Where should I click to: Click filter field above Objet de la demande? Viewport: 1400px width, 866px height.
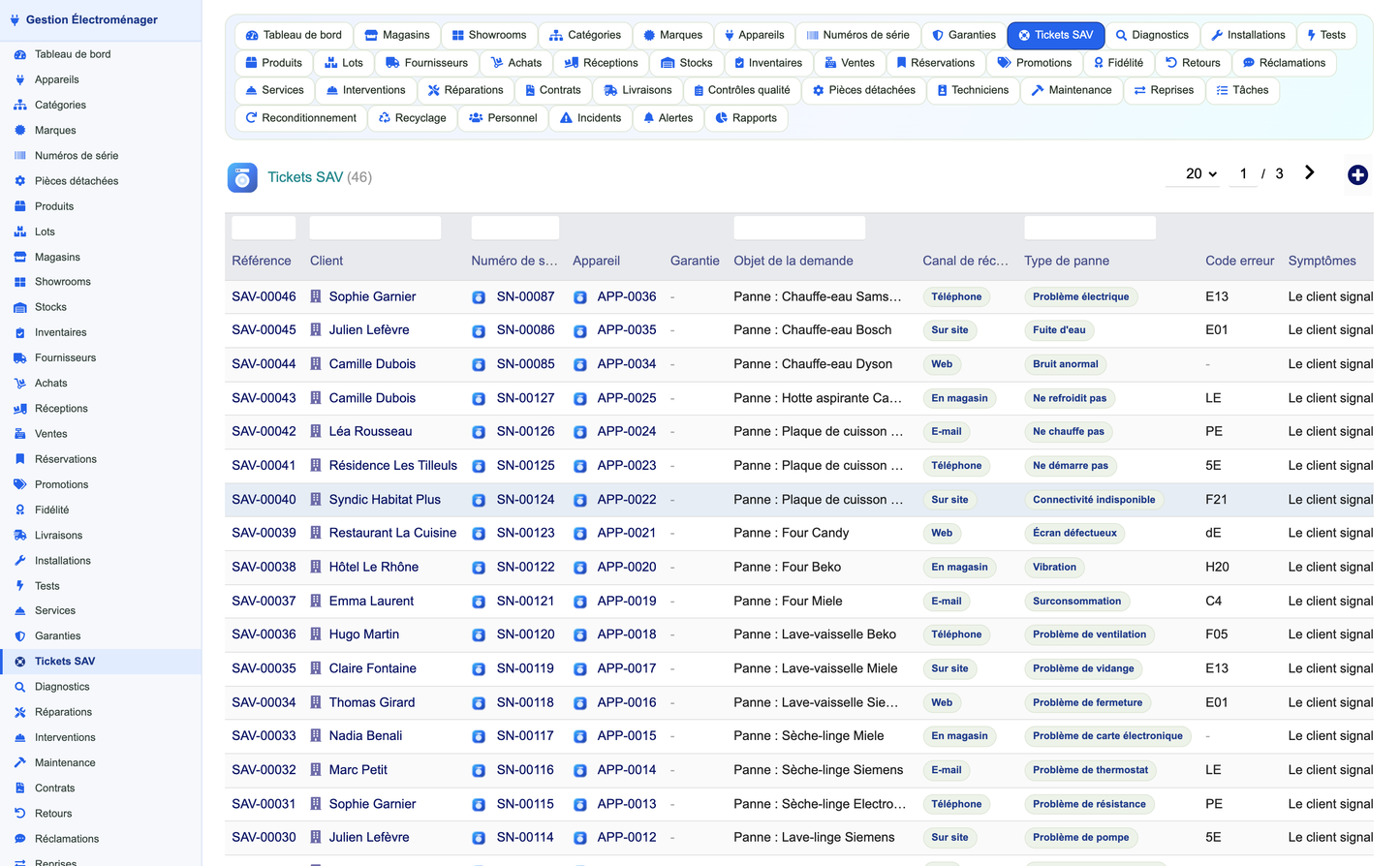coord(799,228)
